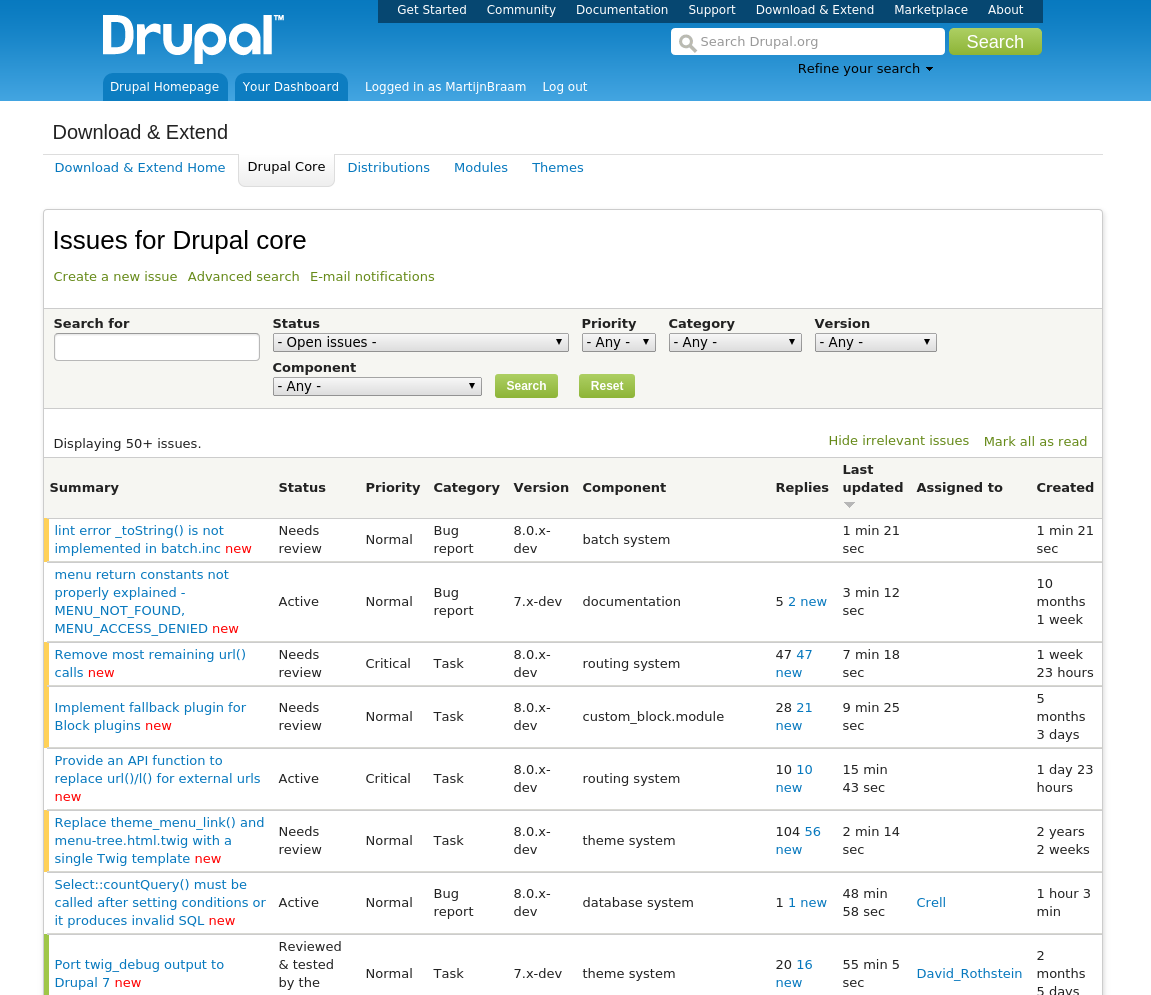Select the Themes tab
Viewport: 1151px width, 995px height.
[x=558, y=168]
